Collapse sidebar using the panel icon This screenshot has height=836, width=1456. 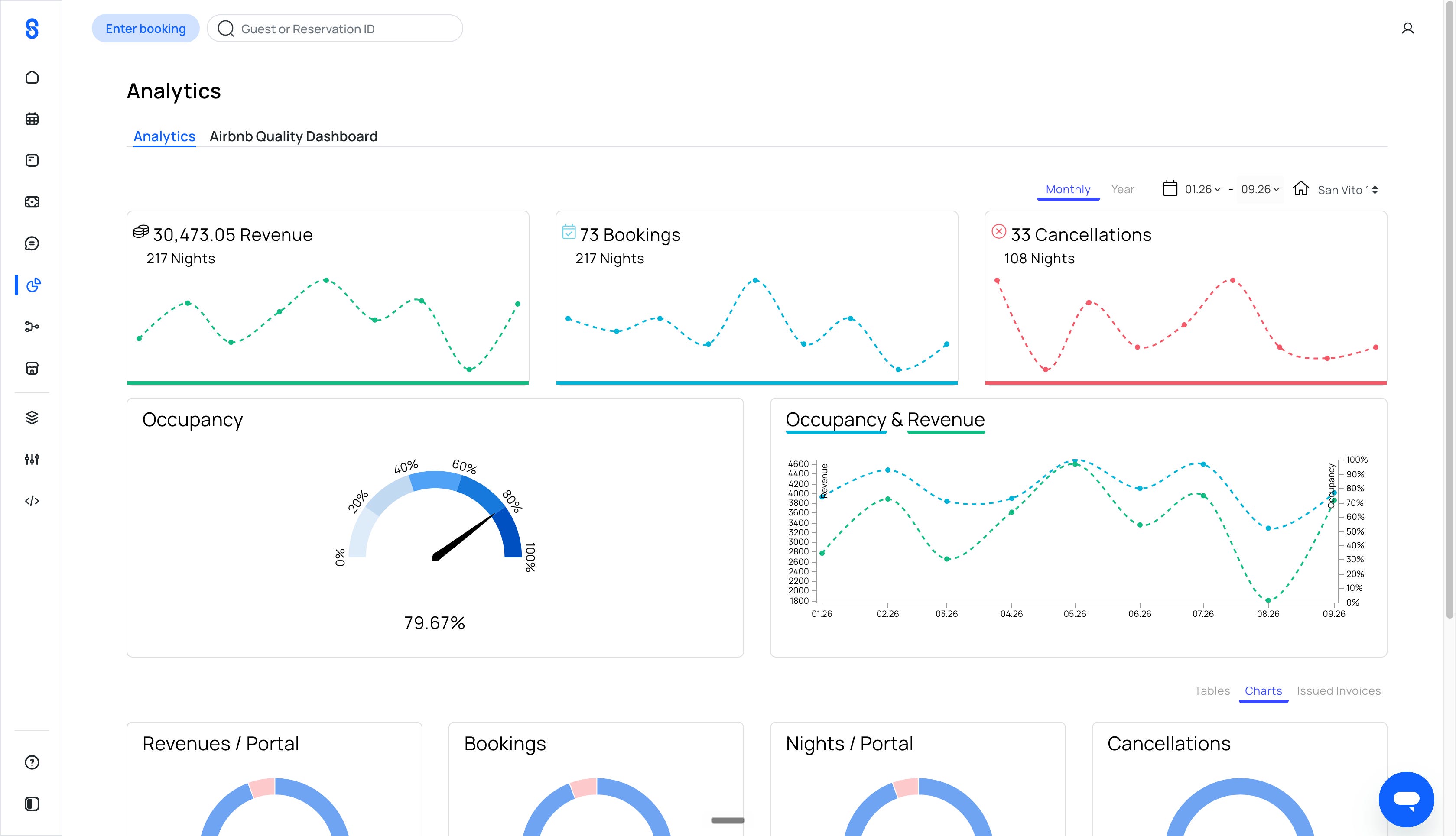click(x=32, y=804)
